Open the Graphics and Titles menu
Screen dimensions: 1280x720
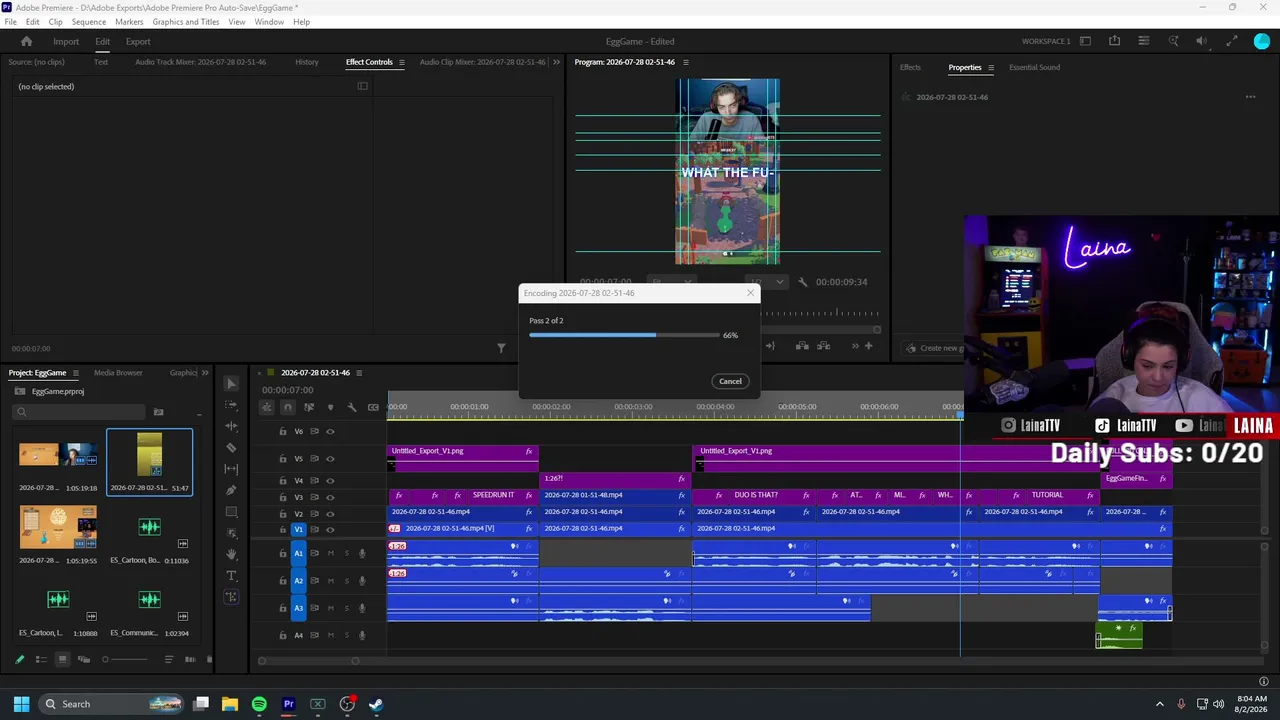click(x=186, y=22)
